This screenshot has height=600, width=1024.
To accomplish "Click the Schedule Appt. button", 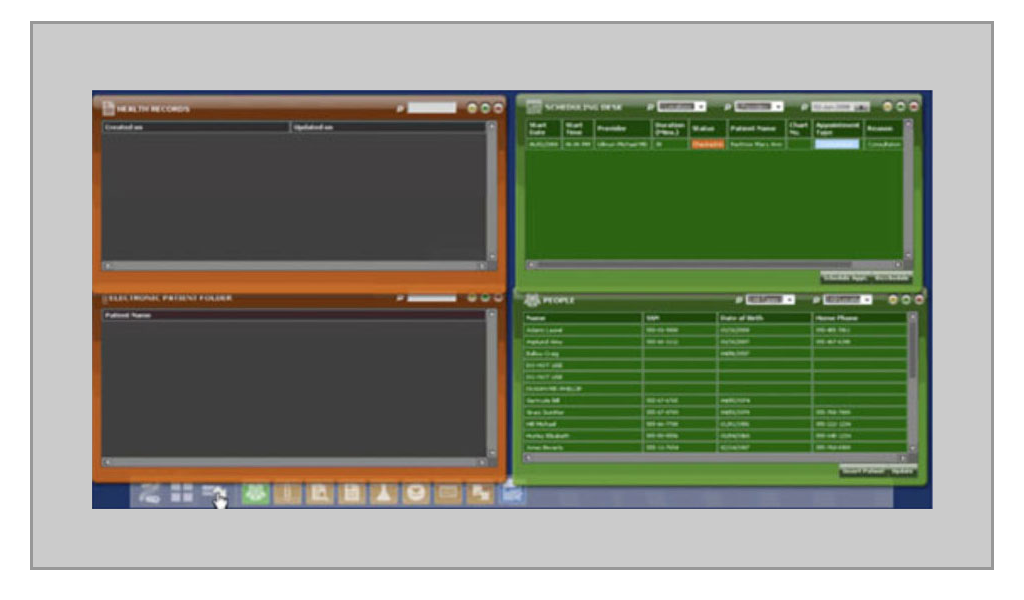I will [x=843, y=277].
